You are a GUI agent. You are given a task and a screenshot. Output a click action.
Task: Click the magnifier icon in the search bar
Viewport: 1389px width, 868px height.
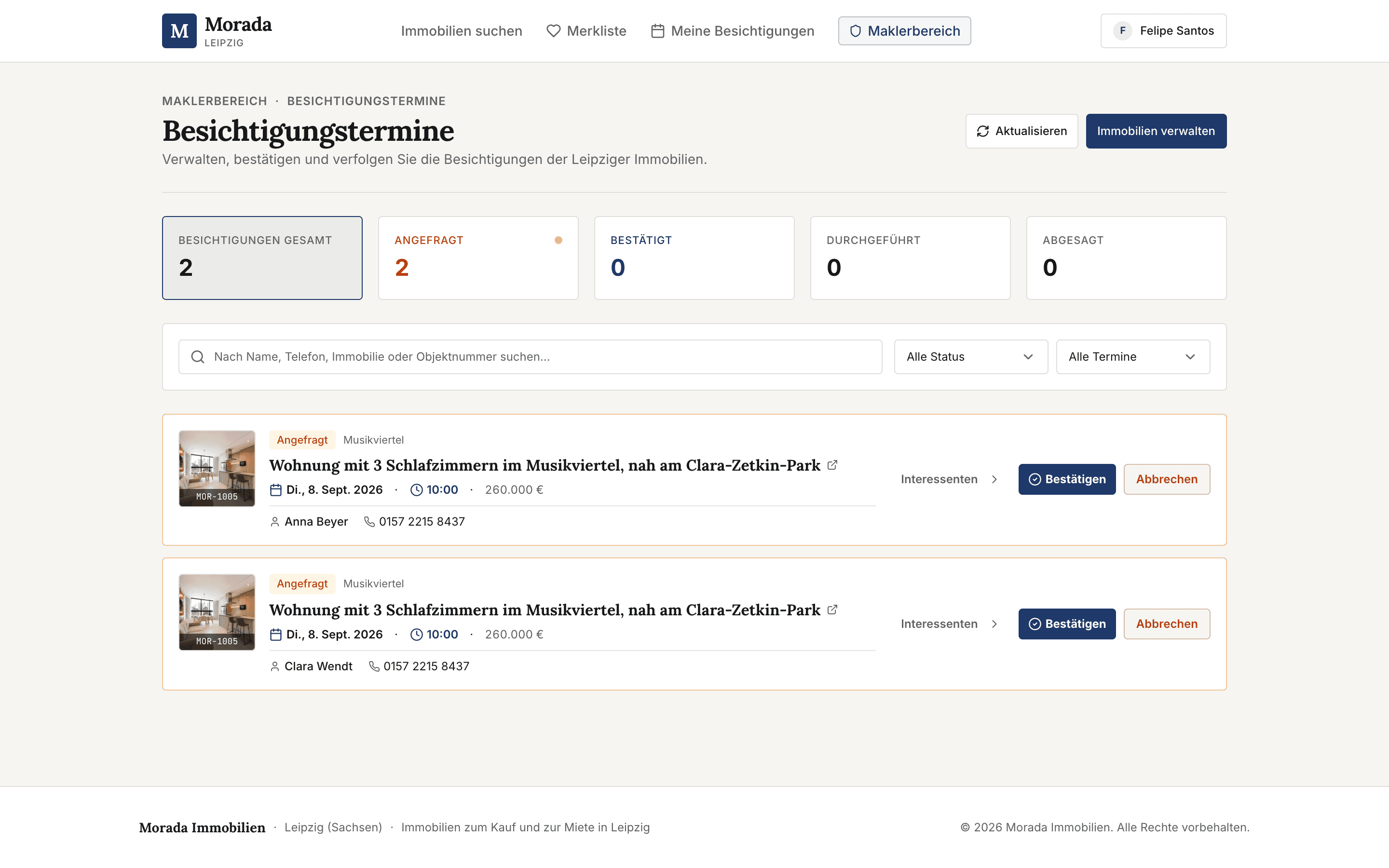(197, 357)
